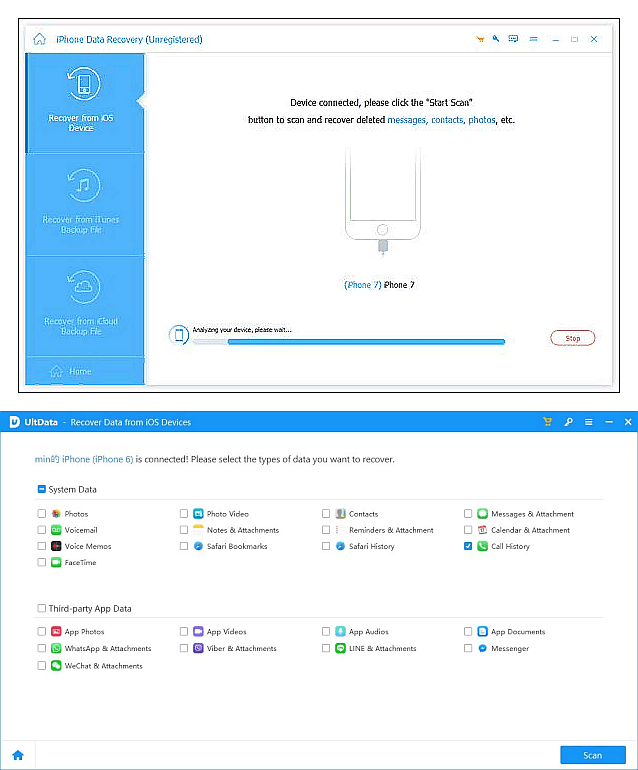638x770 pixels.
Task: Click the WhatsApp & Attachments icon
Action: [x=56, y=648]
